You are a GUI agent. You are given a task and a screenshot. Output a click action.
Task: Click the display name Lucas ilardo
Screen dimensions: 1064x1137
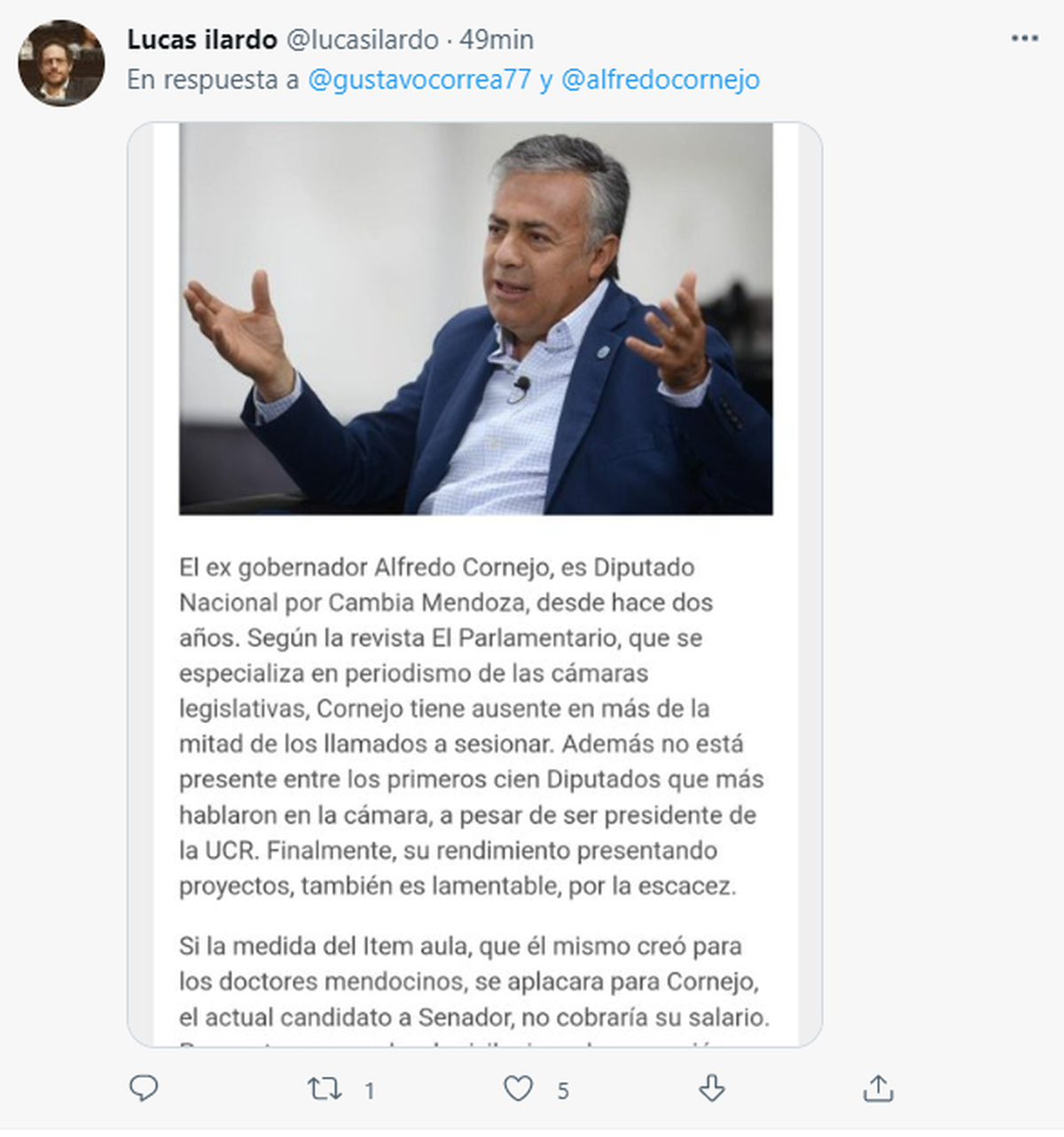(202, 40)
